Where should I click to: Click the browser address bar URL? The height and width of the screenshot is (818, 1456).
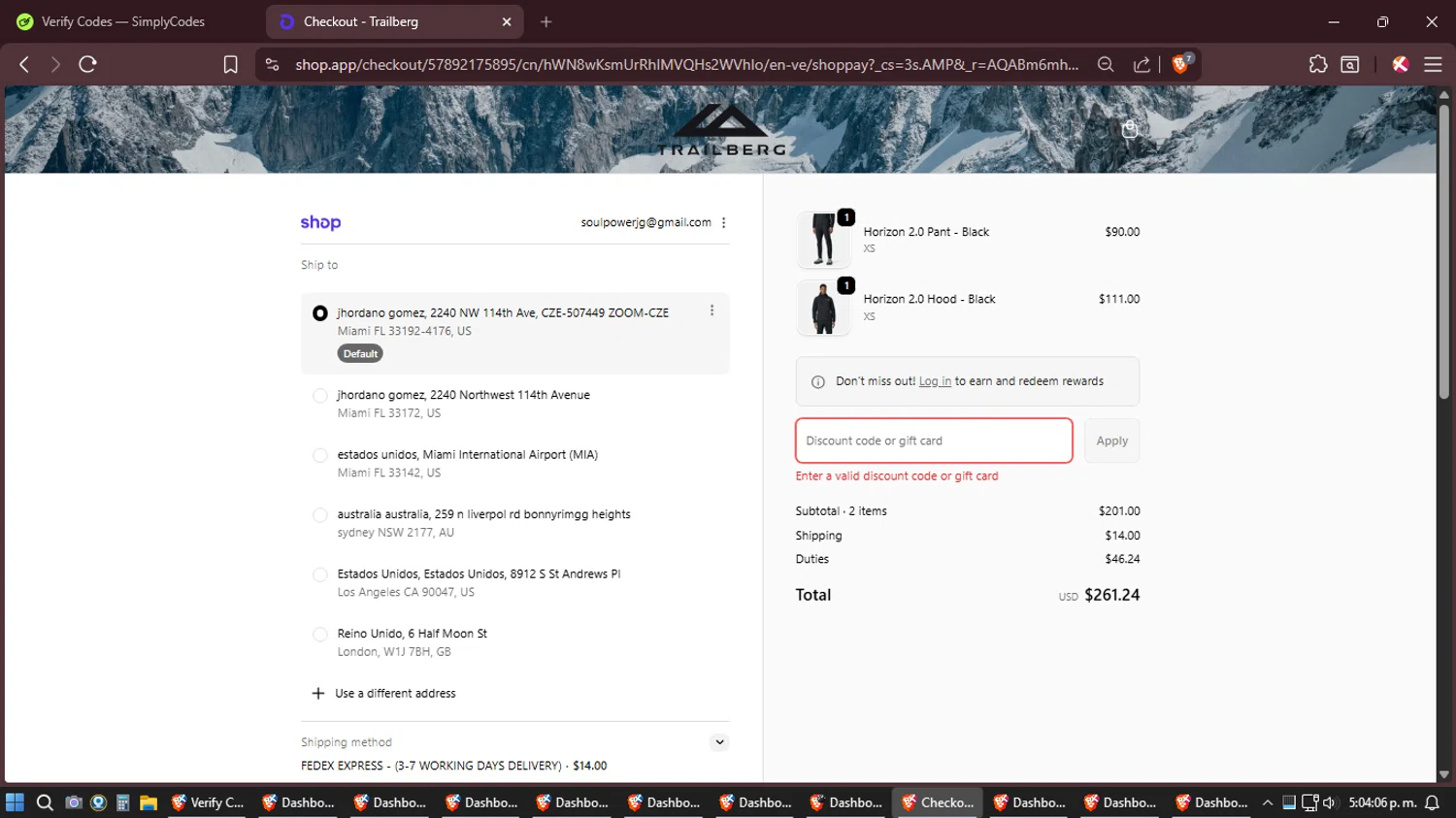click(x=686, y=64)
